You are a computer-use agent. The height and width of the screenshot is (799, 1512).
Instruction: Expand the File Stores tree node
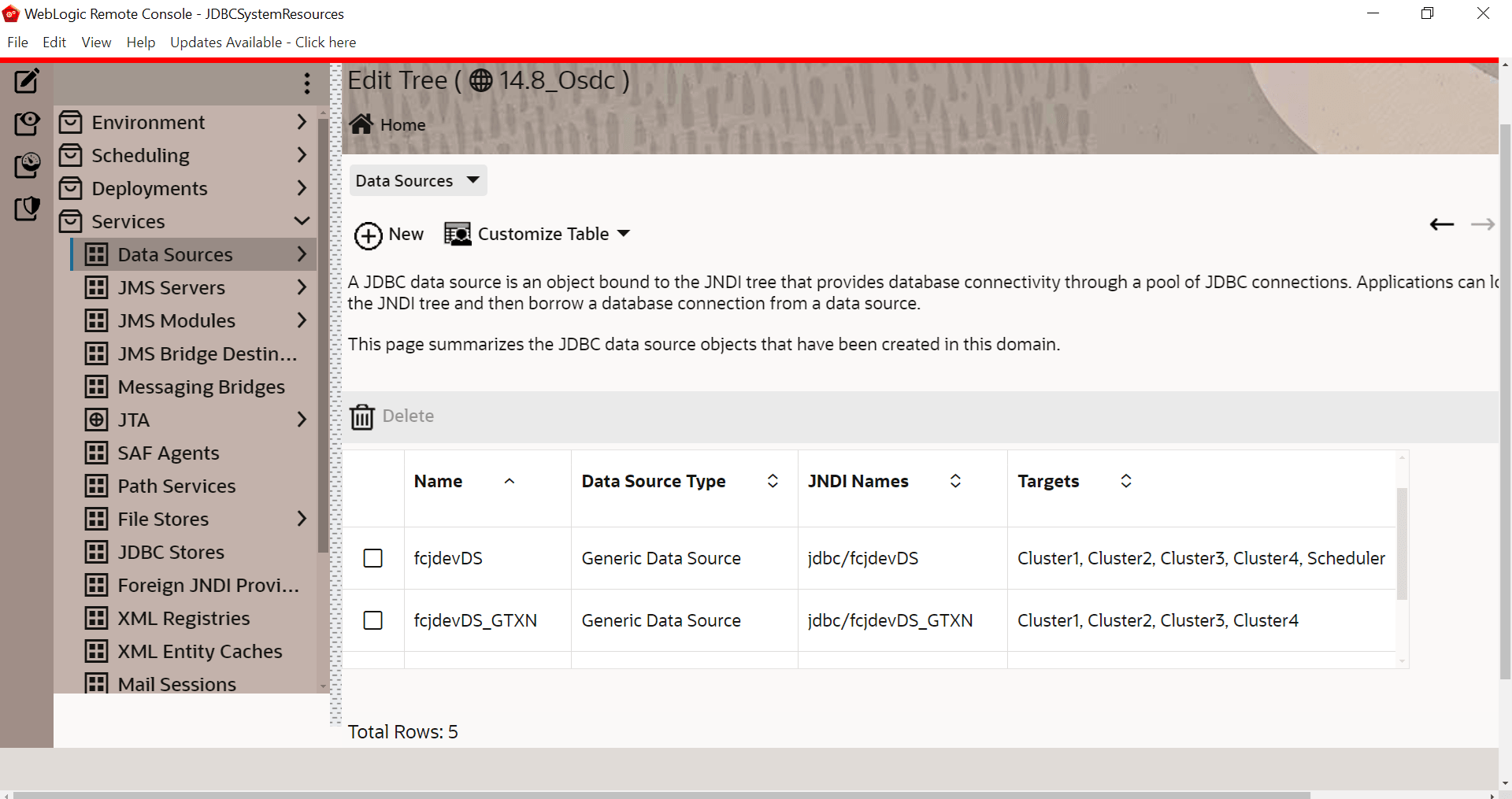[x=302, y=519]
